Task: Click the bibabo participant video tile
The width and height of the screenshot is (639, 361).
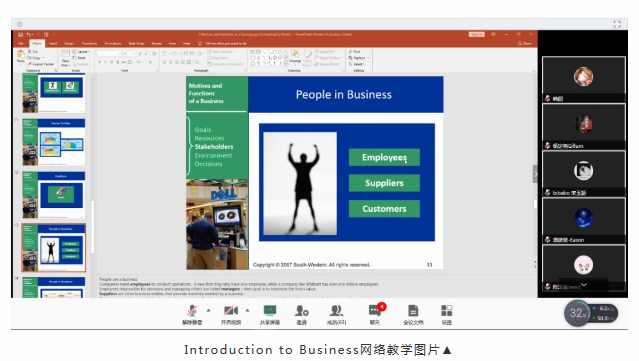Action: point(584,174)
